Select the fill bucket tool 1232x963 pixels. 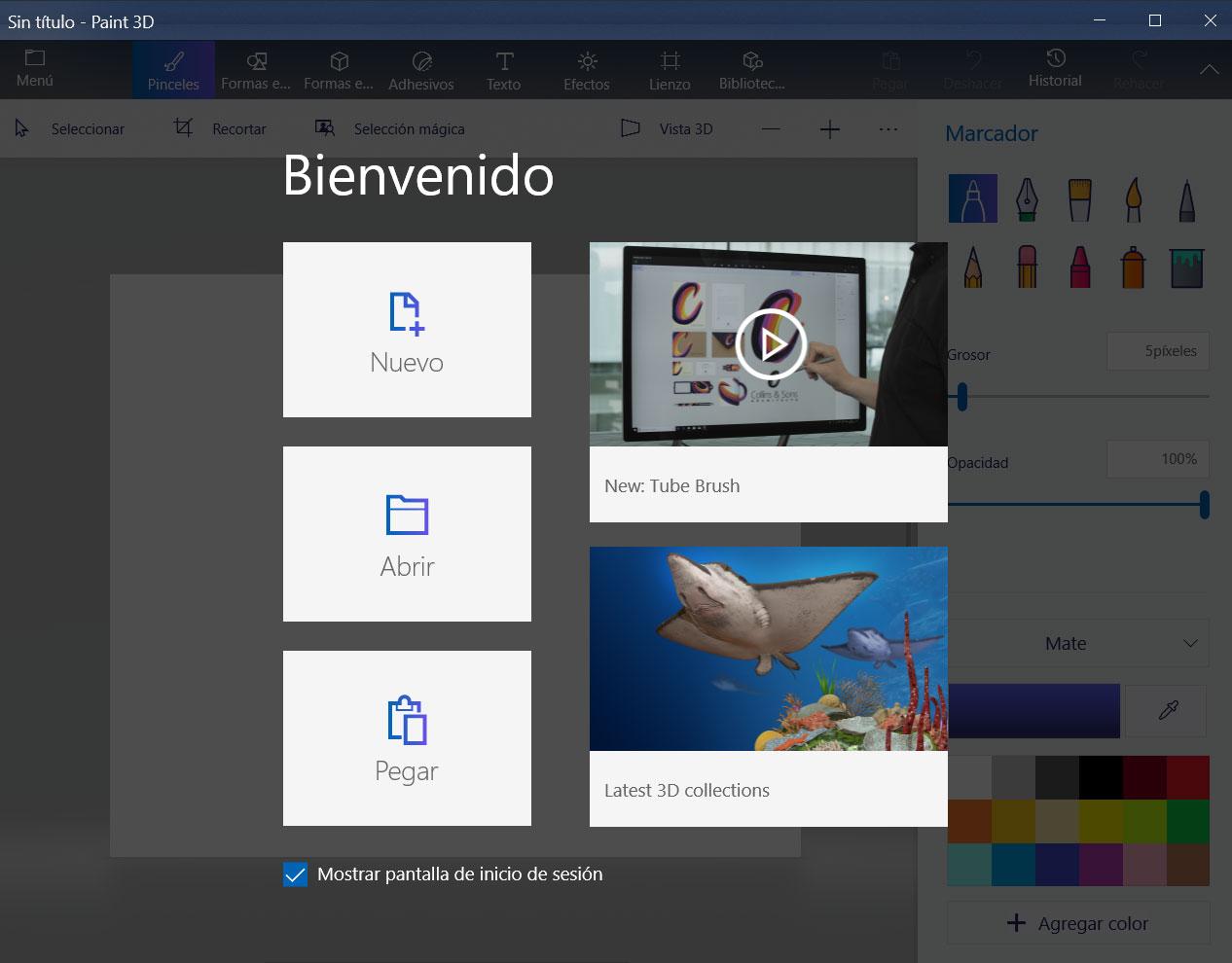pyautogui.click(x=1187, y=267)
